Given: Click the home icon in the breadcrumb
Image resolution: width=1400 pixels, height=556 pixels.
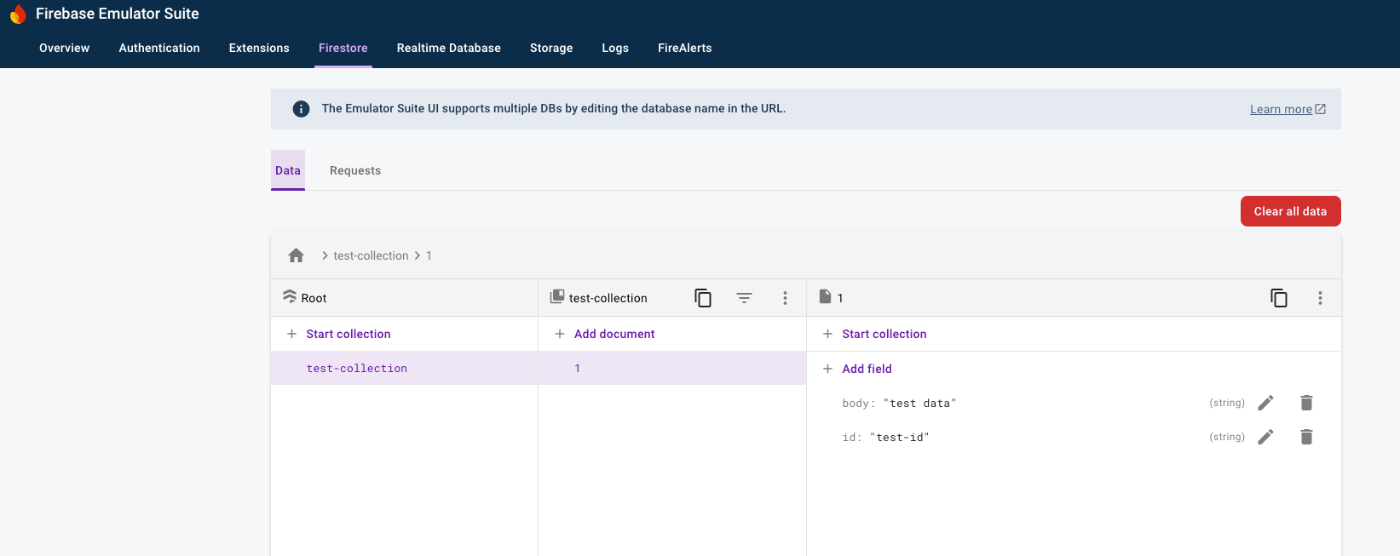Looking at the screenshot, I should 296,256.
